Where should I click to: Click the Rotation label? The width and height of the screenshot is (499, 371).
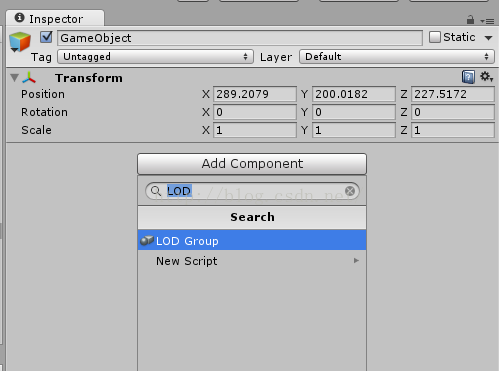(x=44, y=112)
